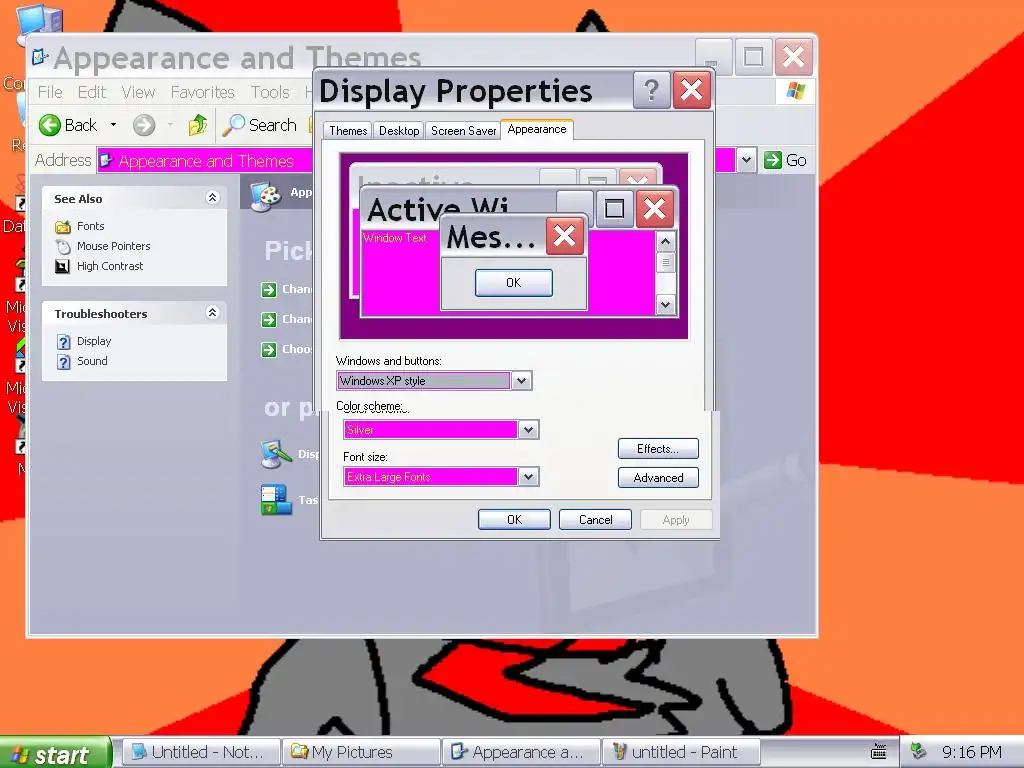Click the 9:16 PM clock
The width and height of the screenshot is (1024, 768).
(x=972, y=752)
